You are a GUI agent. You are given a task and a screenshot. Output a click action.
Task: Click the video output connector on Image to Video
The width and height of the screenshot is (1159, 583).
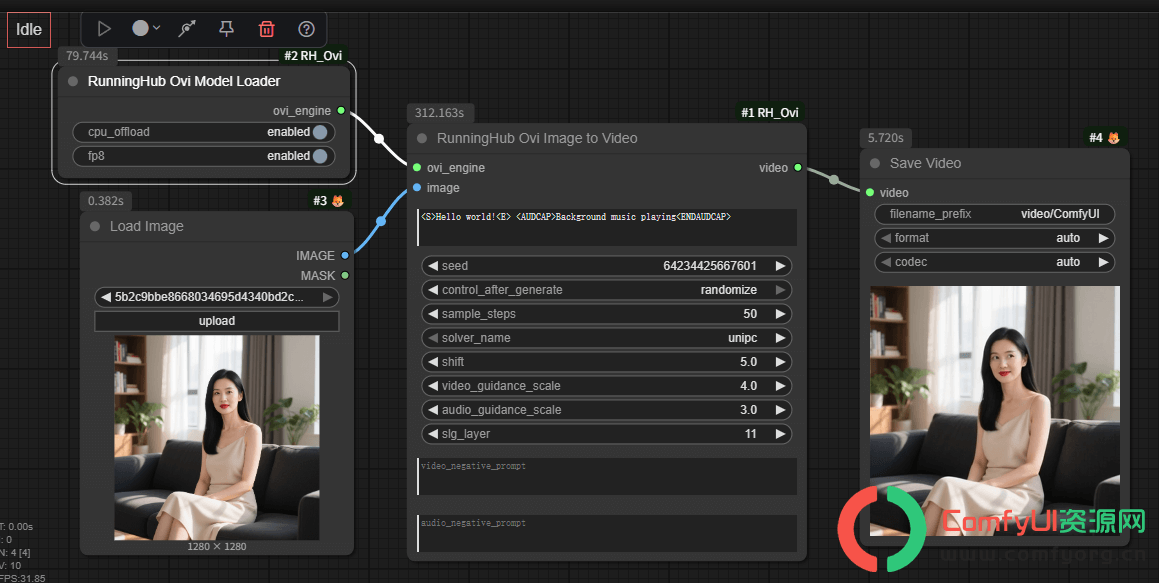(798, 168)
